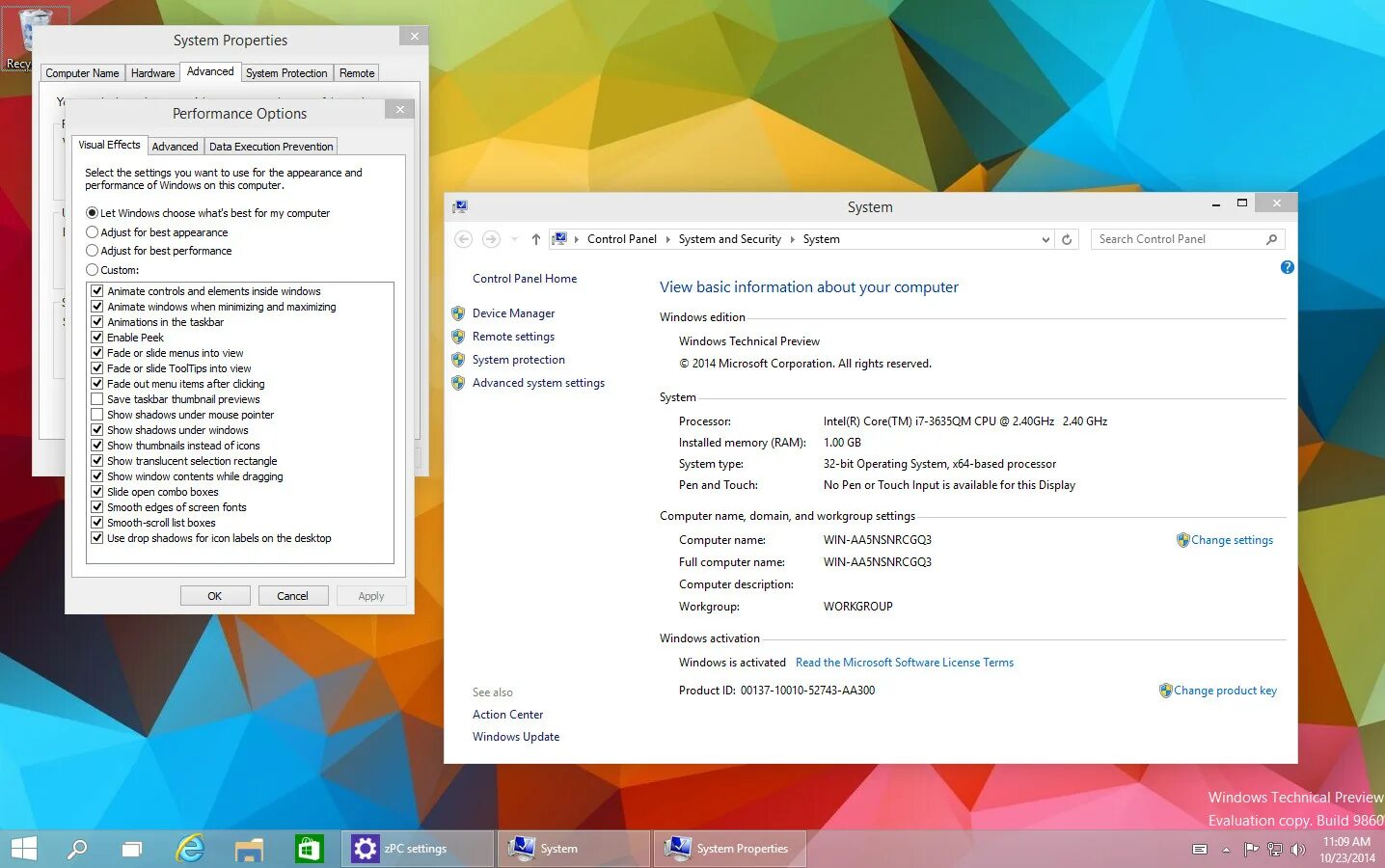Read the Microsoft Software License Terms
Image resolution: width=1385 pixels, height=868 pixels.
pyautogui.click(x=905, y=663)
